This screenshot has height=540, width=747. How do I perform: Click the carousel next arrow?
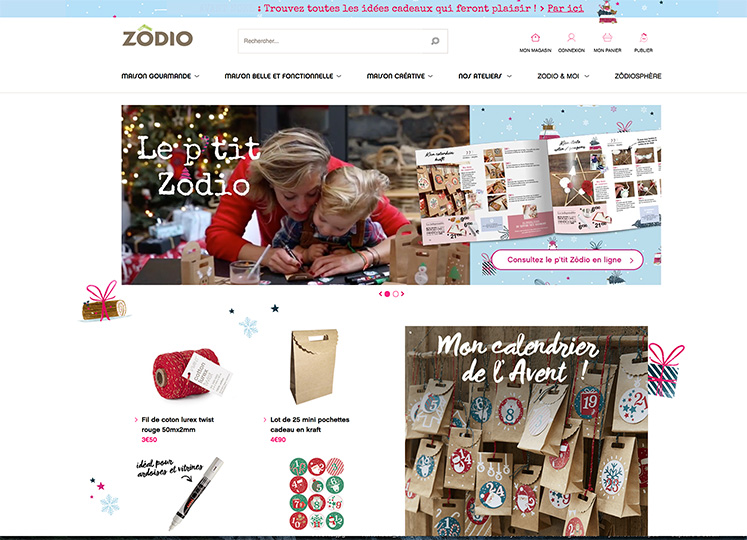point(403,294)
